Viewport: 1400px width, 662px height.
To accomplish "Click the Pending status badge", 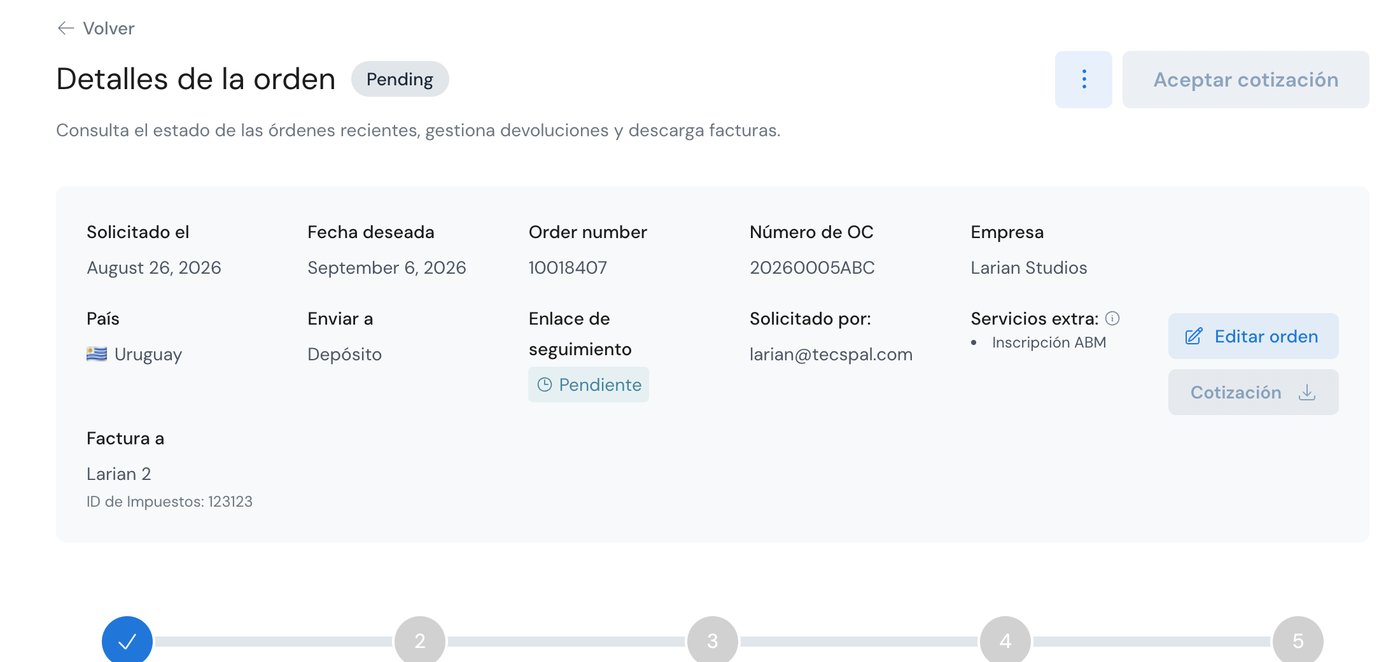I will (400, 79).
